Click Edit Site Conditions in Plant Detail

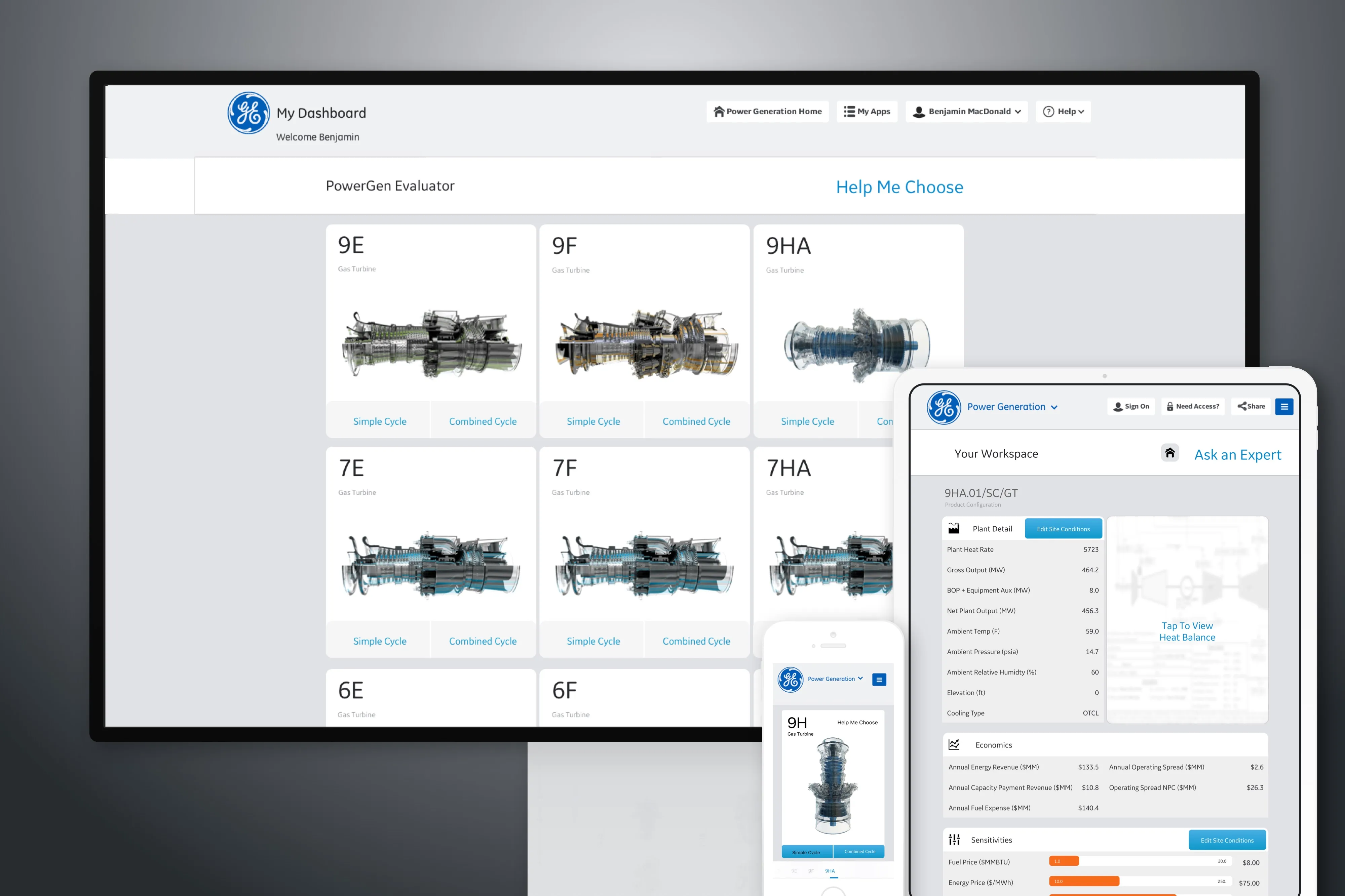tap(1063, 529)
